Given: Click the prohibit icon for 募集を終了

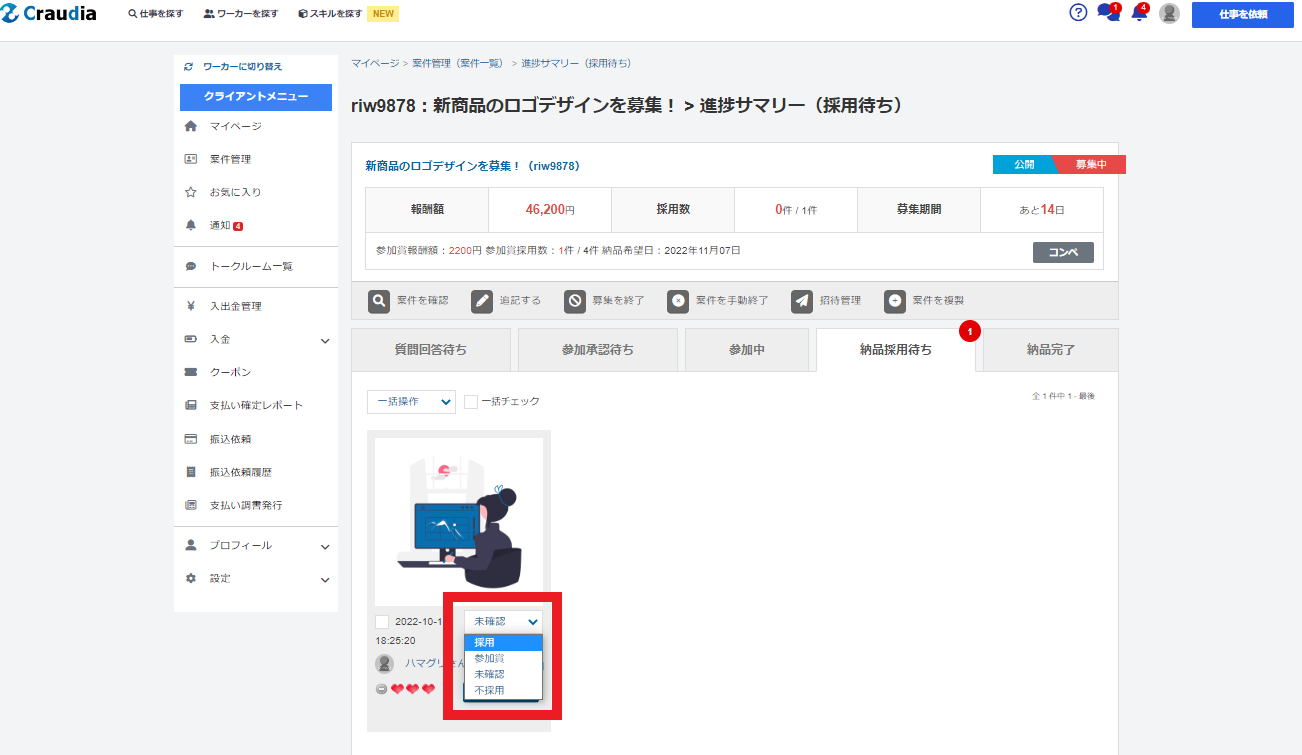Looking at the screenshot, I should 575,301.
